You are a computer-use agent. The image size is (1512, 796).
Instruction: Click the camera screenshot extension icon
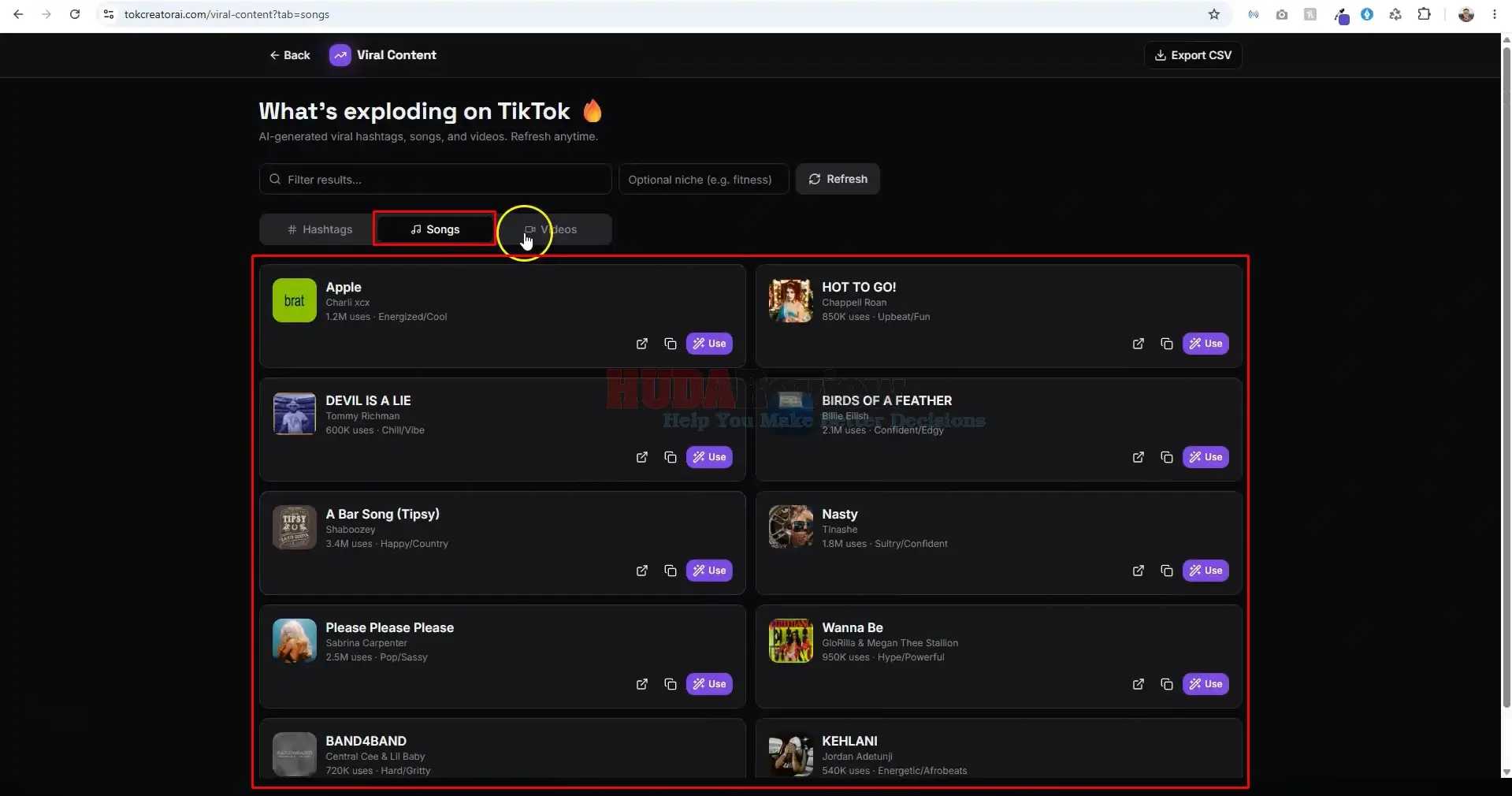click(x=1282, y=14)
